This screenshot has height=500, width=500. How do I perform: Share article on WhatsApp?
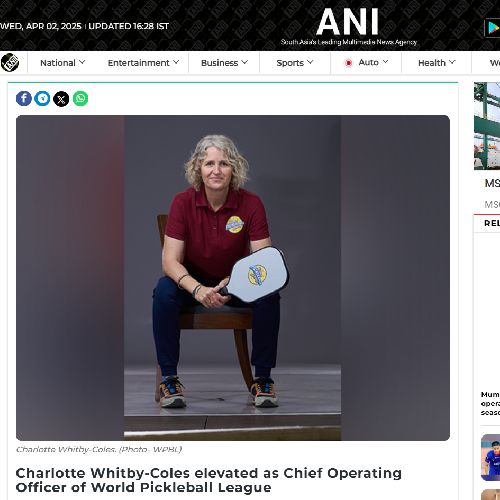coord(80,99)
